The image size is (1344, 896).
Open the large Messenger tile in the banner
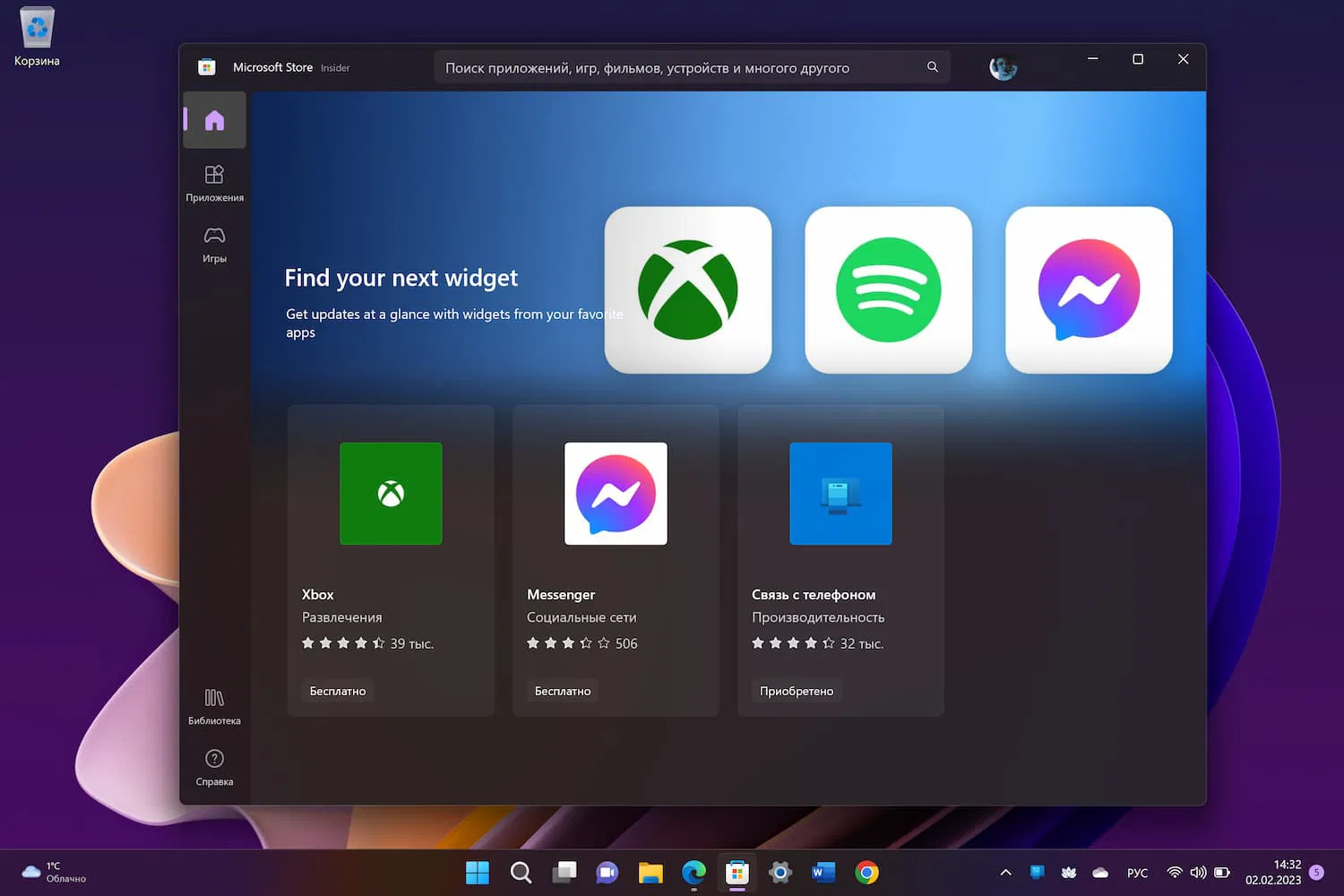[1090, 290]
